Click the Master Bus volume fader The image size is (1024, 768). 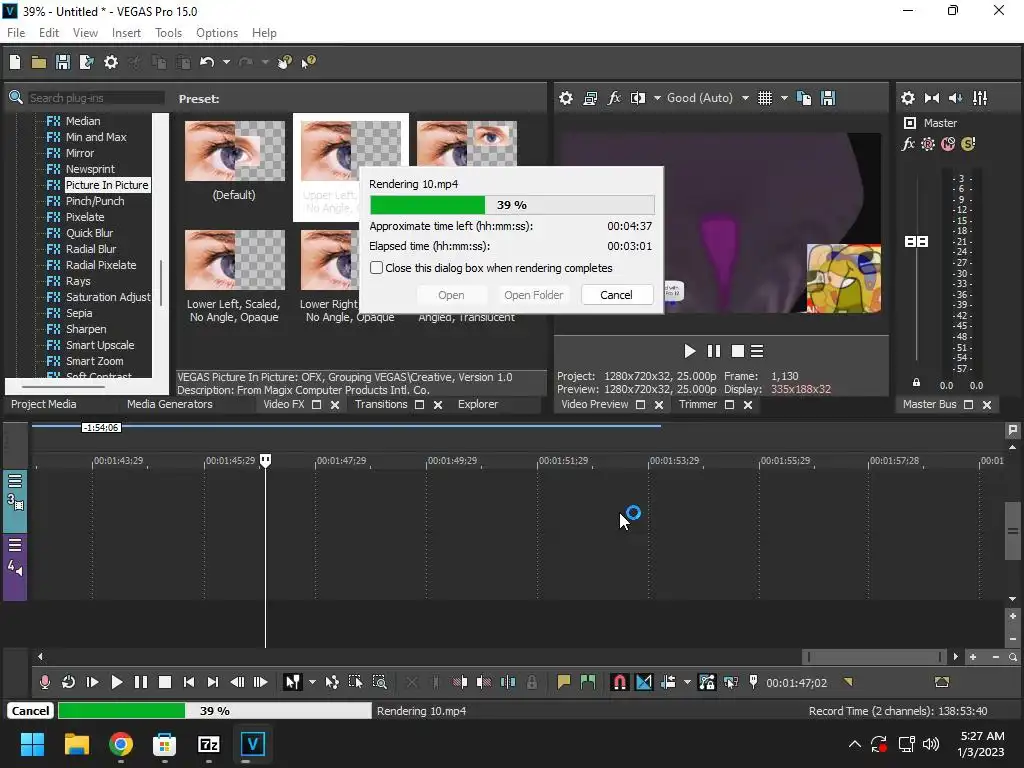pos(916,242)
